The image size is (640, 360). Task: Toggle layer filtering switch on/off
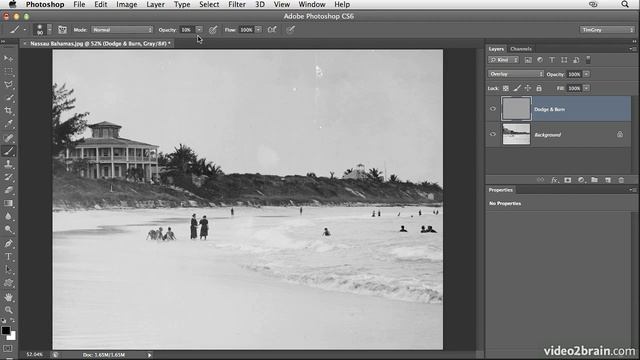point(588,60)
